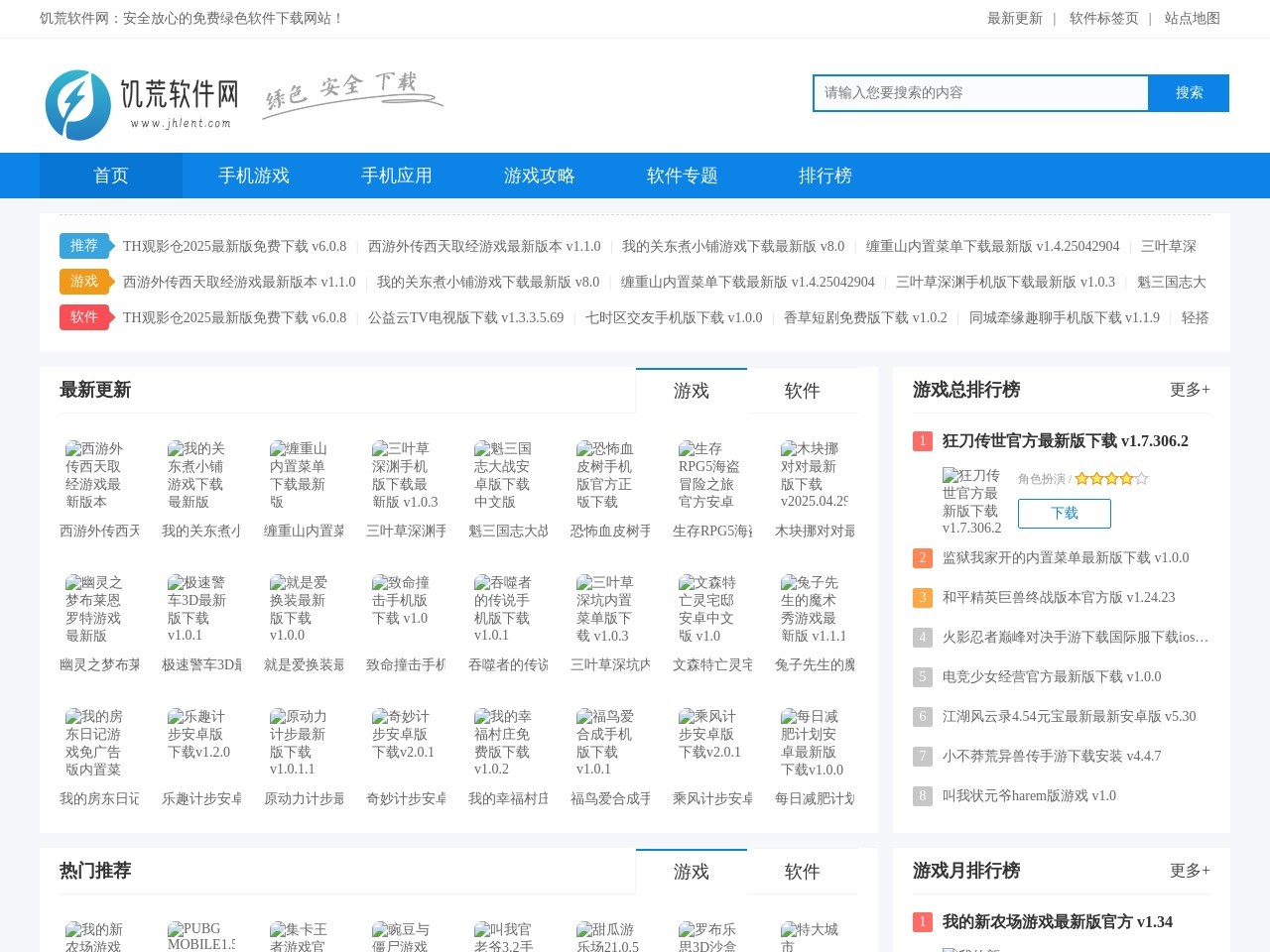
Task: Switch to the 游戏 tab in 热门推荐
Action: (692, 872)
